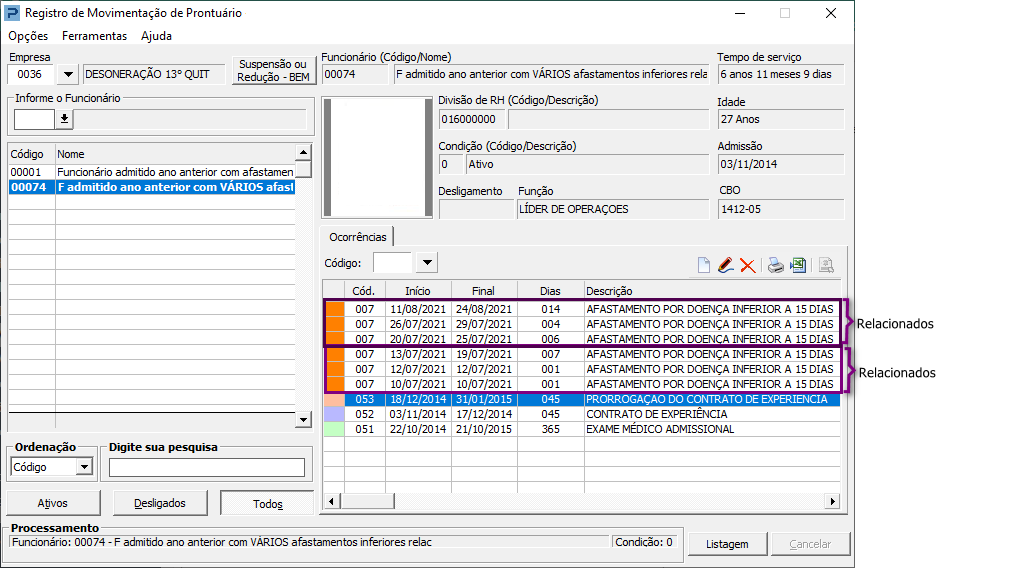Click the employee photo placeholder
Screen dimensions: 1023x568
coord(377,157)
